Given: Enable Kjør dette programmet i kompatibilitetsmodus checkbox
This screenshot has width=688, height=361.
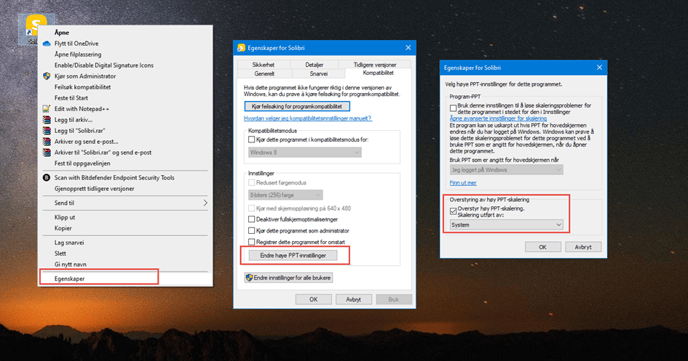Looking at the screenshot, I should (x=251, y=139).
